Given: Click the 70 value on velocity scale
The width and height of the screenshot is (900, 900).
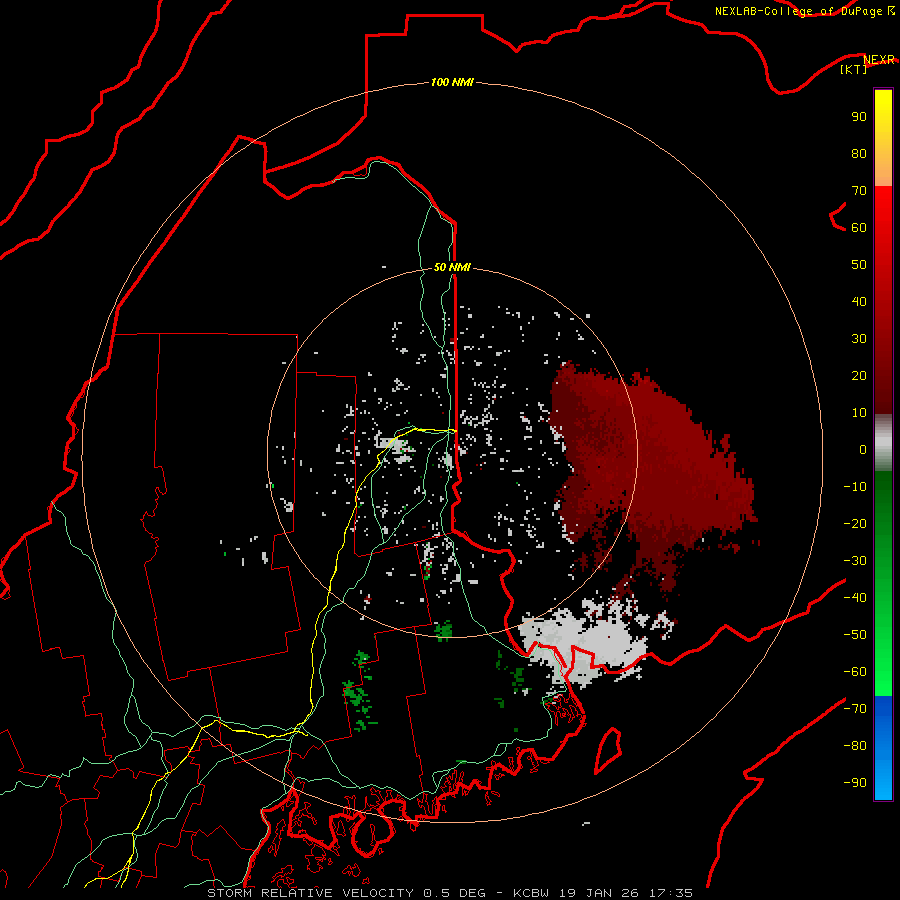Looking at the screenshot, I should pyautogui.click(x=859, y=191).
